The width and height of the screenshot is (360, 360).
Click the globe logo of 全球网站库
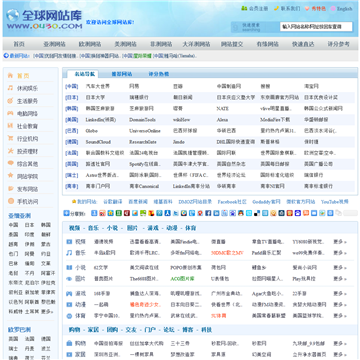pyautogui.click(x=13, y=16)
